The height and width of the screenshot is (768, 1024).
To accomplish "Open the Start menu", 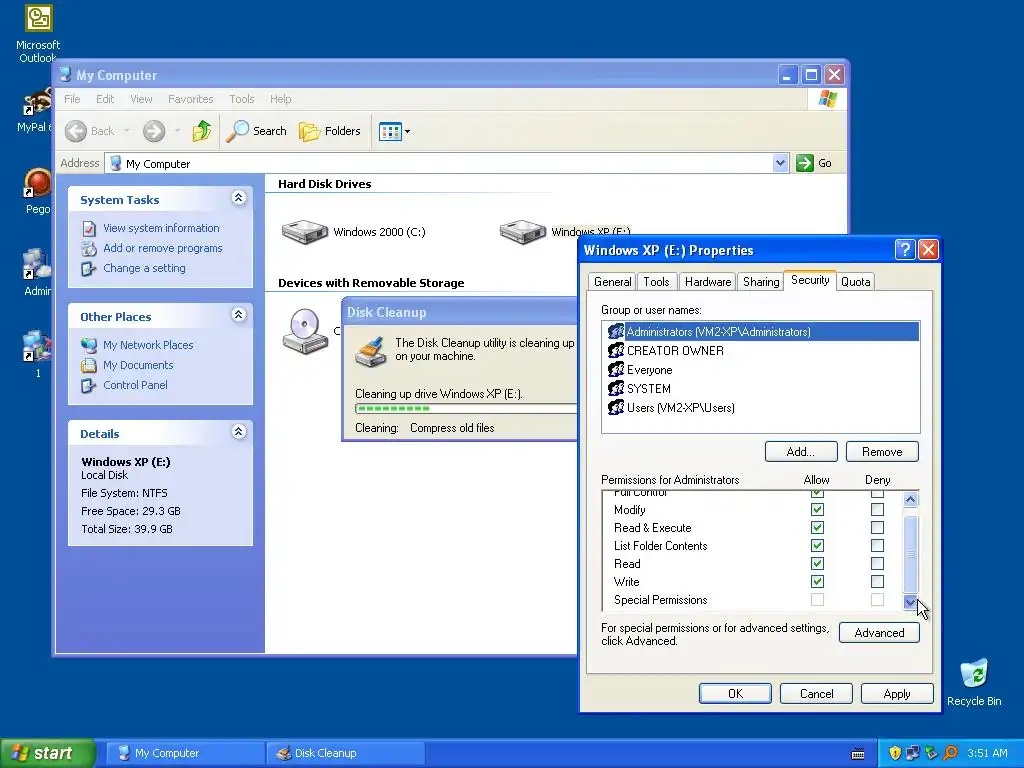I will click(48, 753).
